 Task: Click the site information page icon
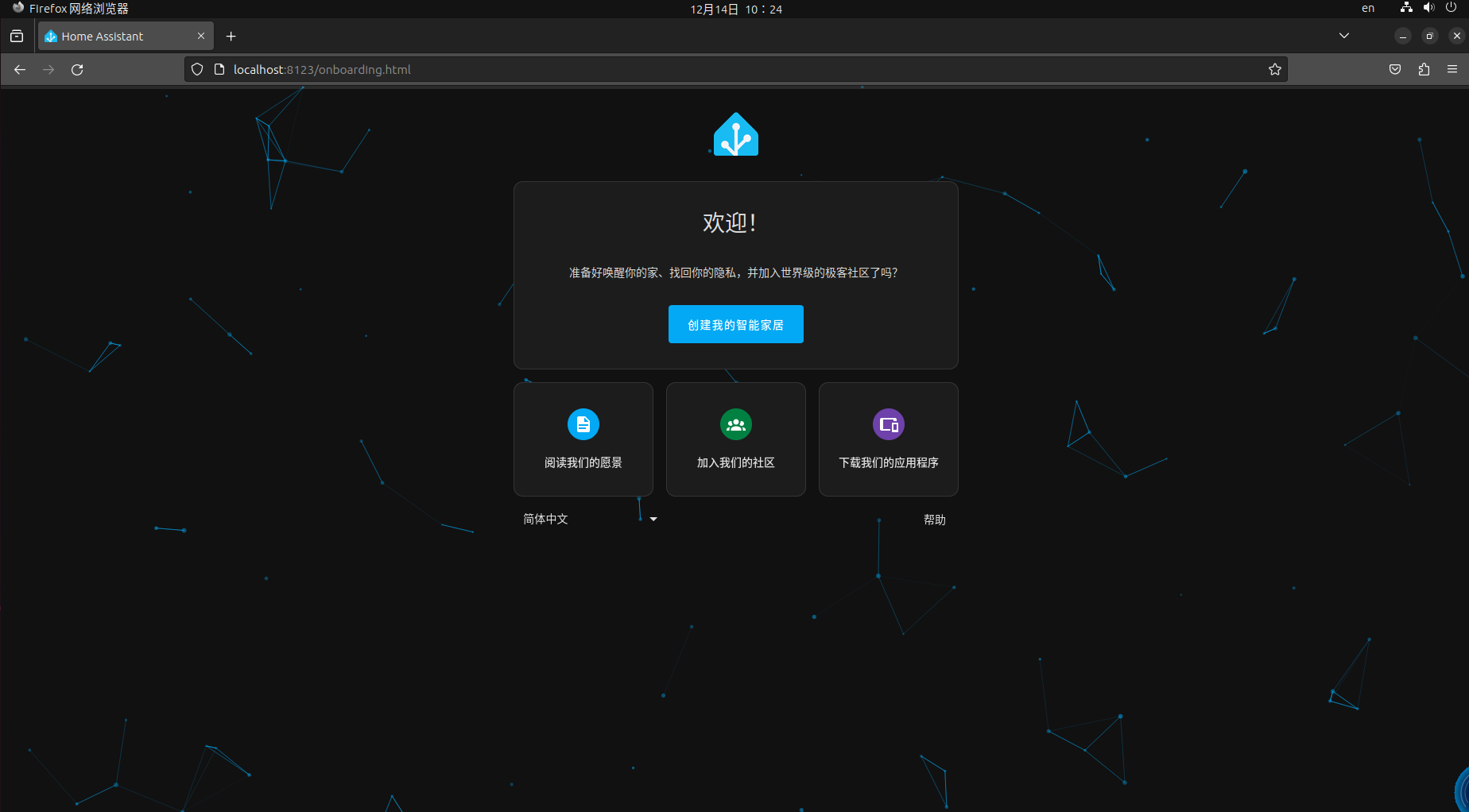click(219, 70)
